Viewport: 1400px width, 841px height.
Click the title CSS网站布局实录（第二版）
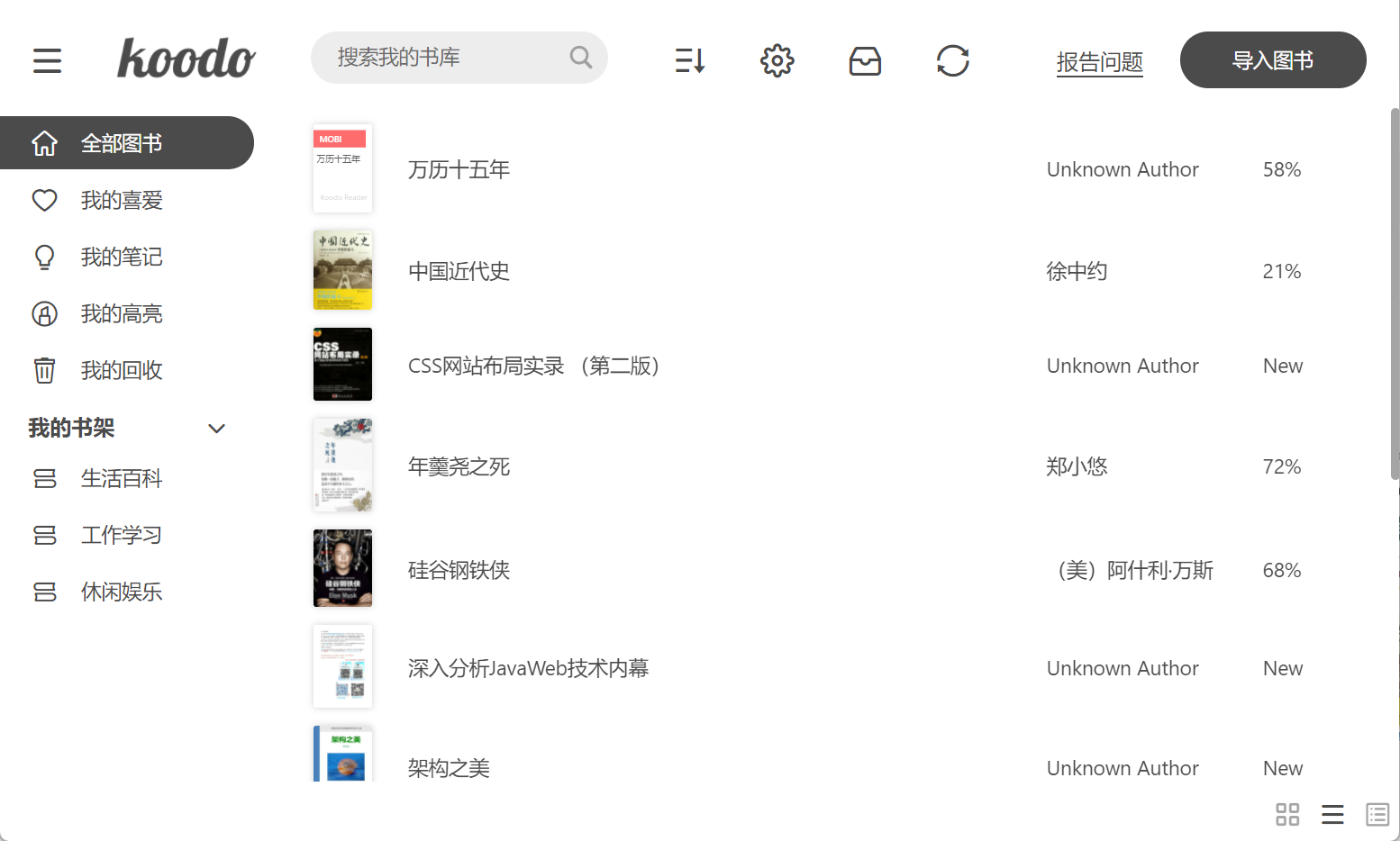537,366
